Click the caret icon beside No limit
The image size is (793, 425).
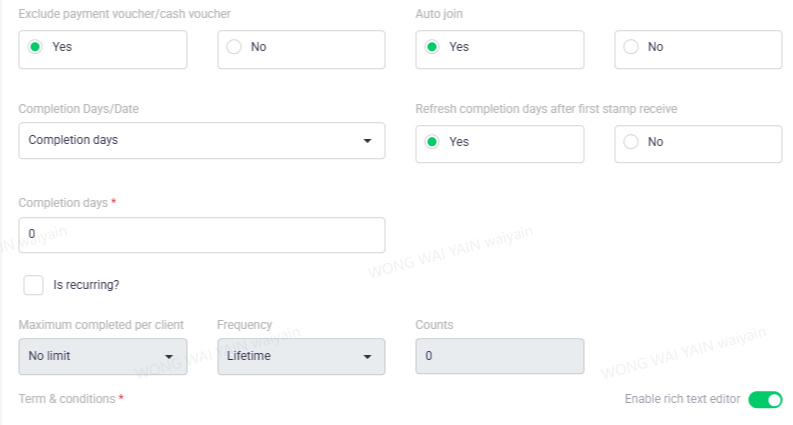169,357
